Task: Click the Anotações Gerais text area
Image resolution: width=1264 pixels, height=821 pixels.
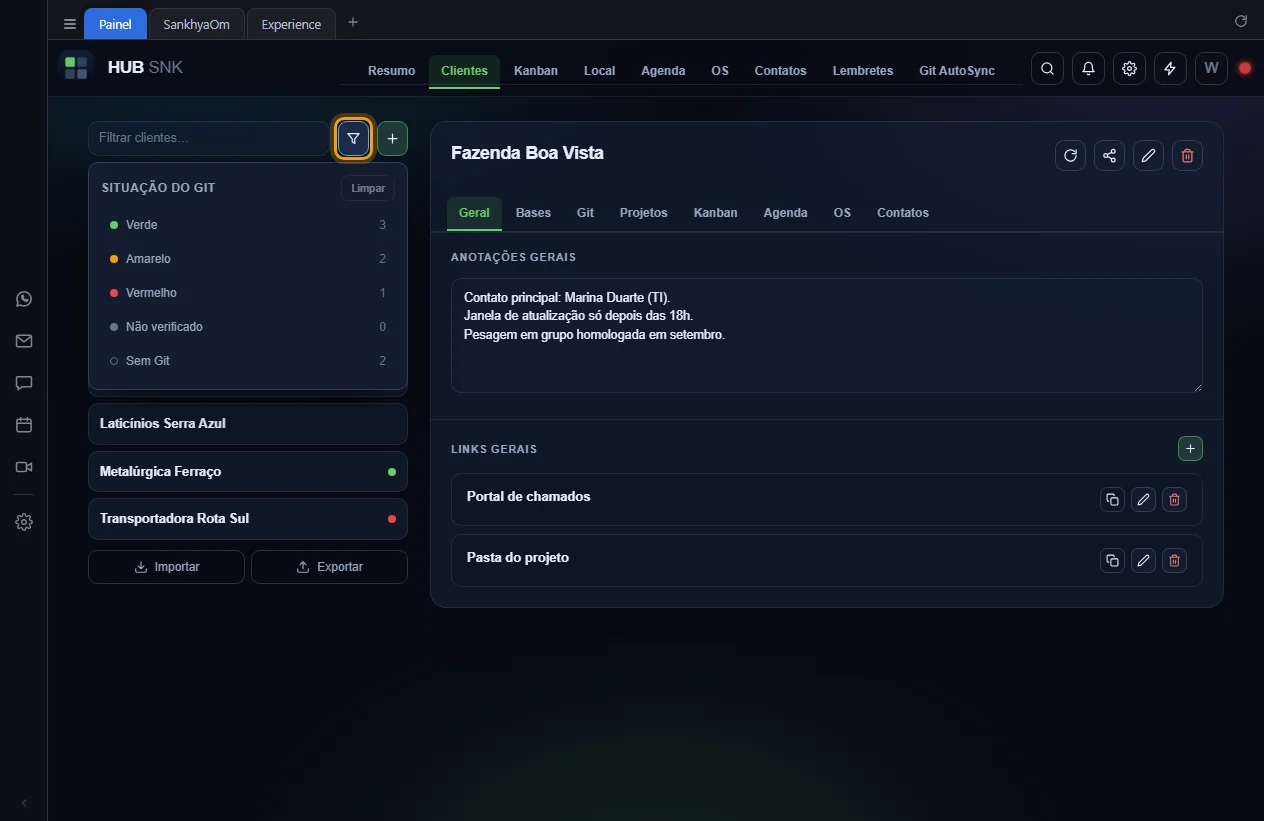Action: [827, 335]
